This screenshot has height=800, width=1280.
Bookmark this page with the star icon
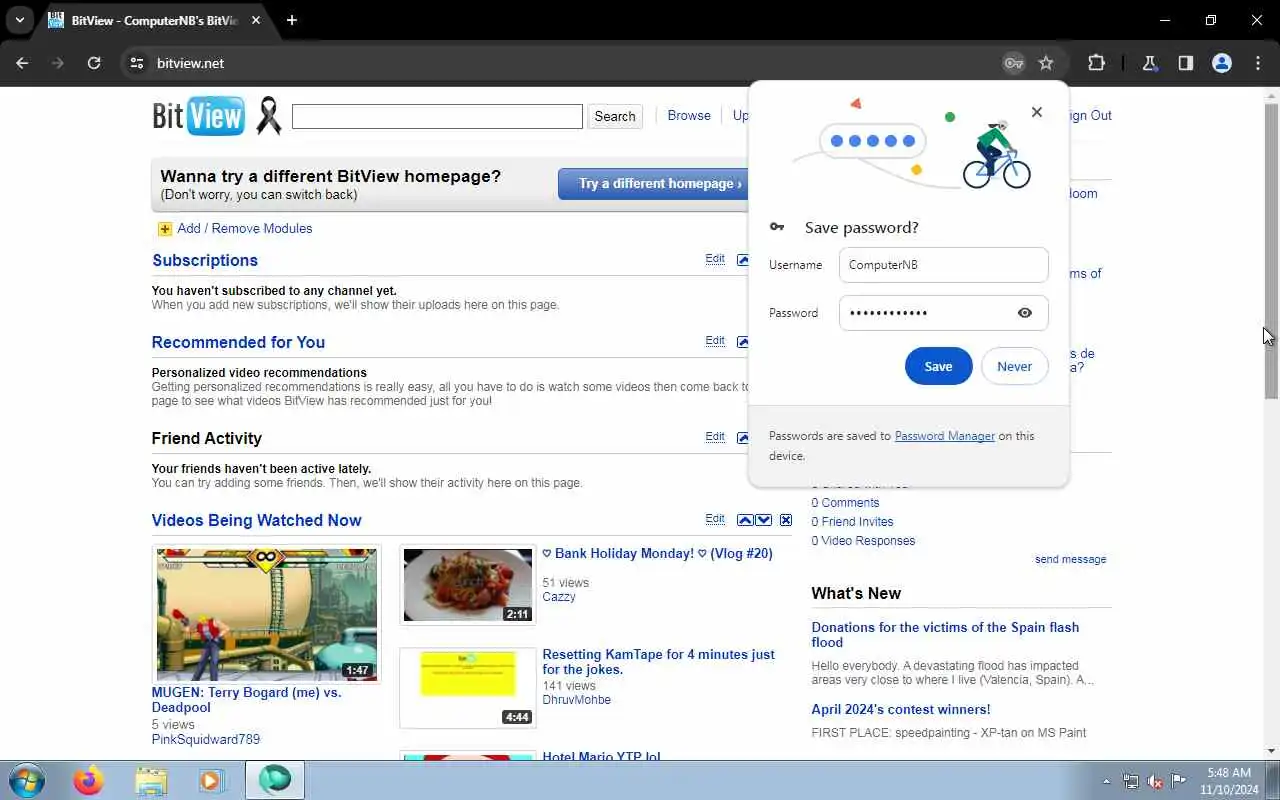[1046, 63]
